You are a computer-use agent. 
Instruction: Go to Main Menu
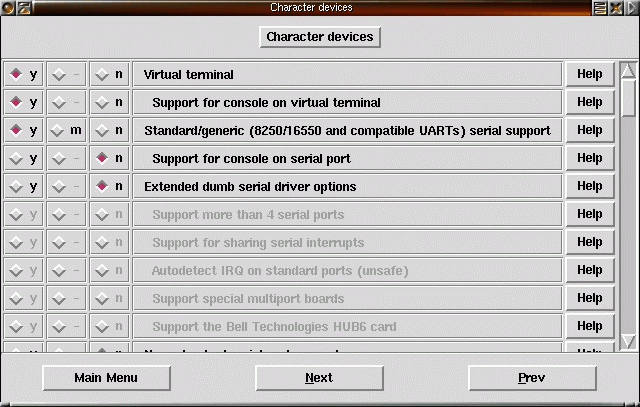106,378
